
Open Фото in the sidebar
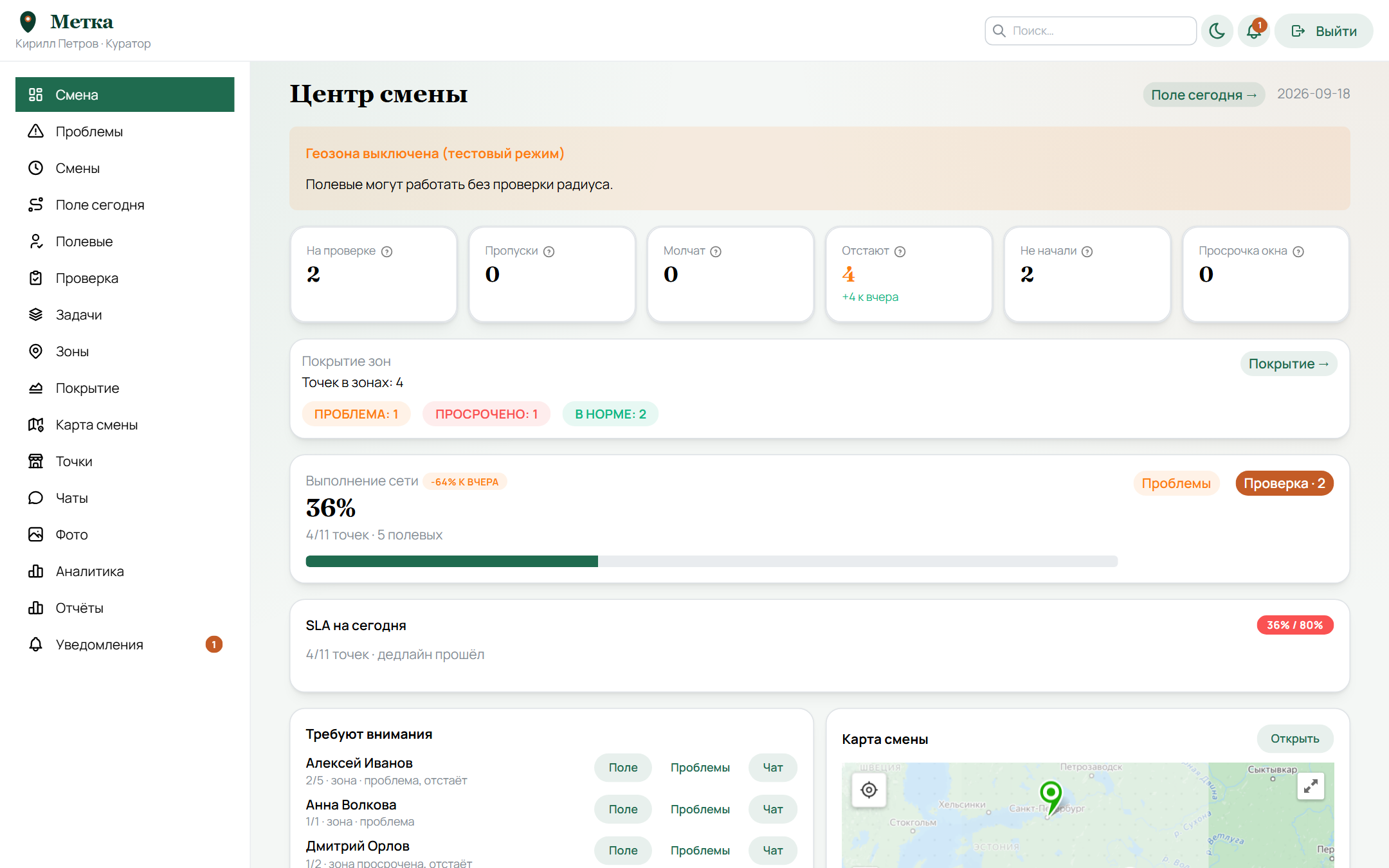(125, 534)
